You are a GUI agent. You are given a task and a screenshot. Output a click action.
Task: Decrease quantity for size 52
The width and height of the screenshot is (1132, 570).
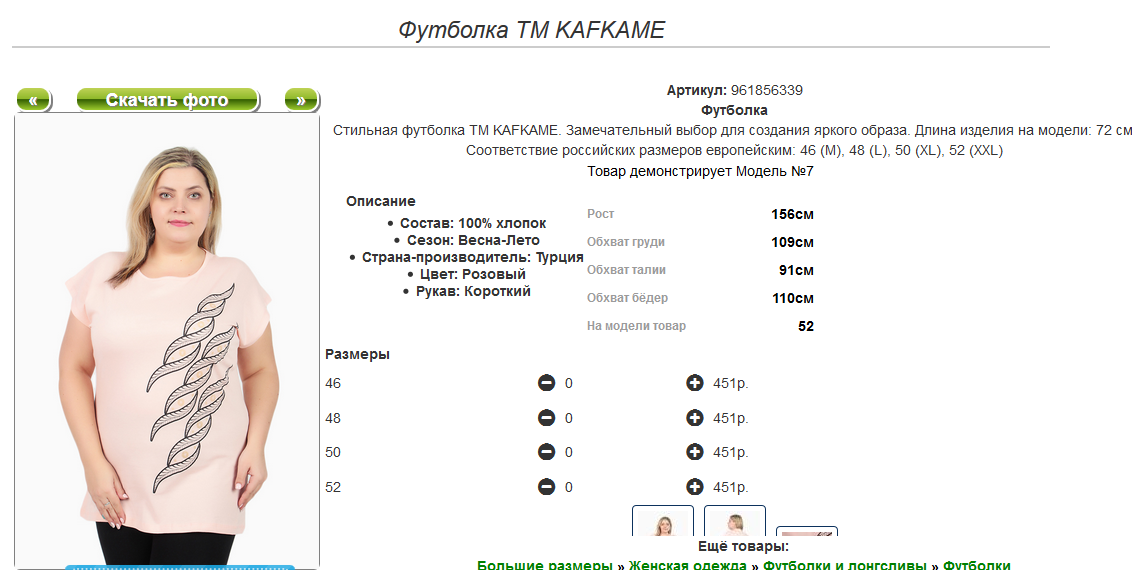pos(547,487)
